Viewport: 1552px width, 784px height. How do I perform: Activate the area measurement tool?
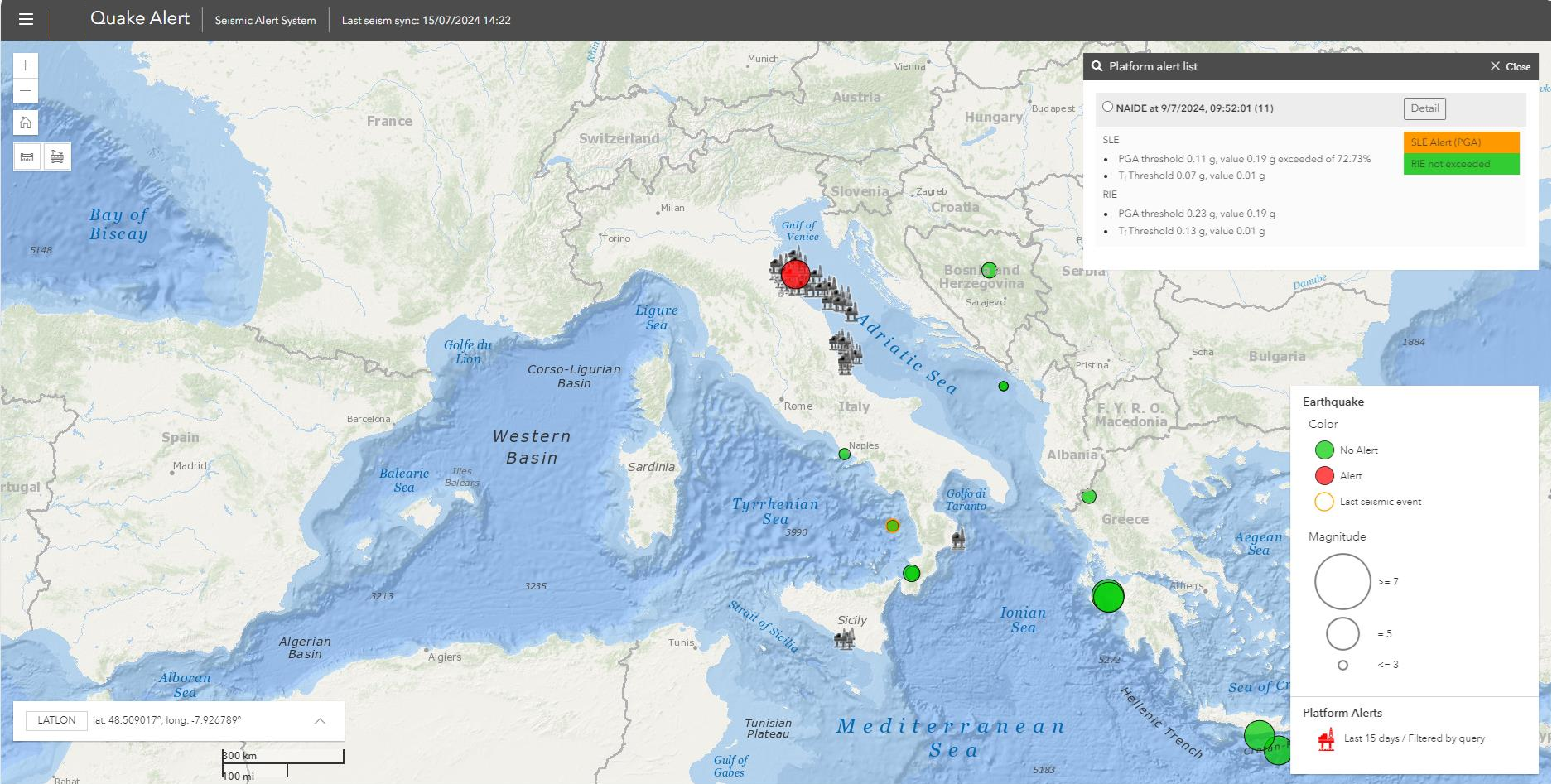coord(56,156)
